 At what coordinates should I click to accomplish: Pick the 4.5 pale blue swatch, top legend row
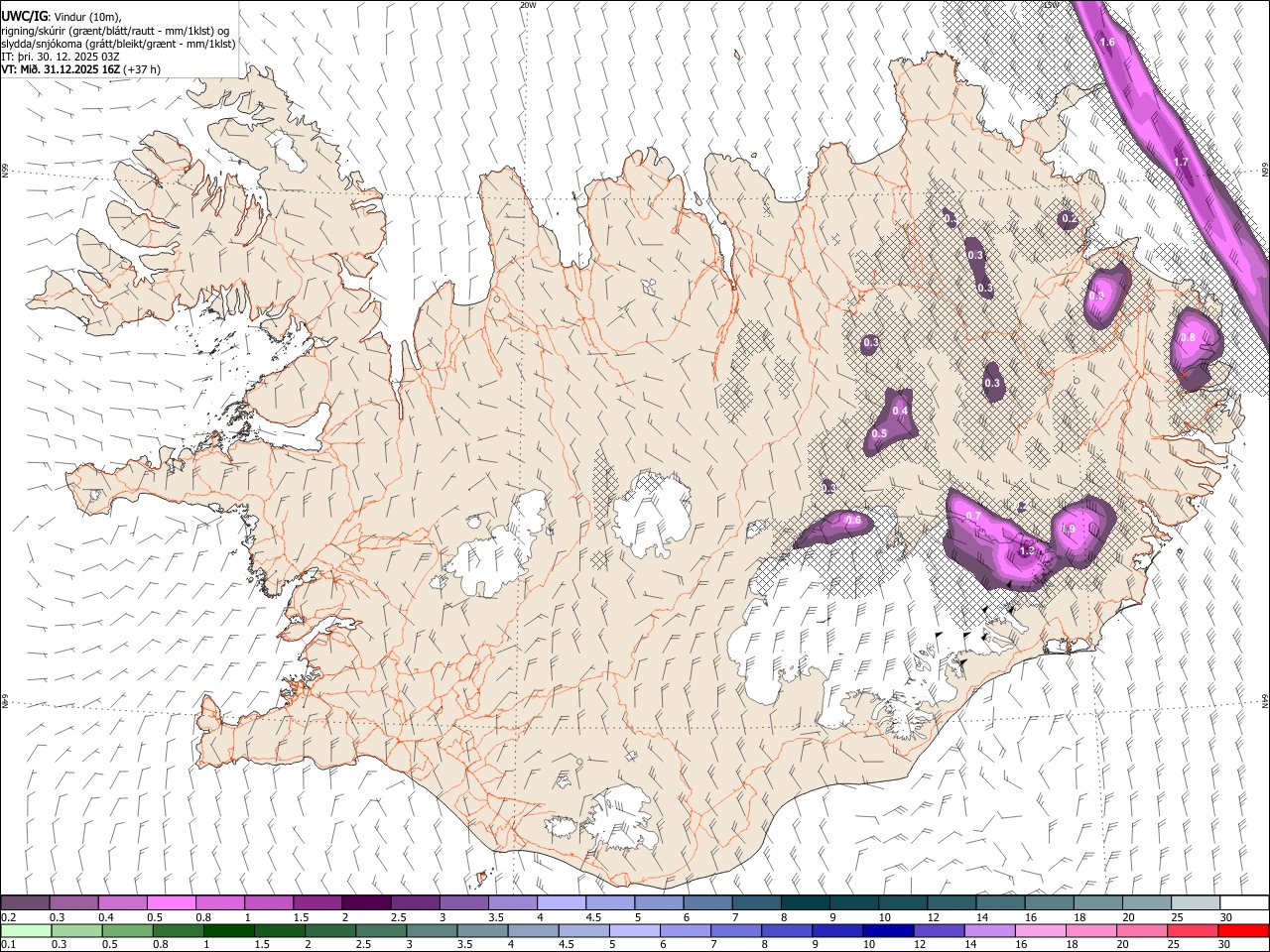pyautogui.click(x=609, y=903)
